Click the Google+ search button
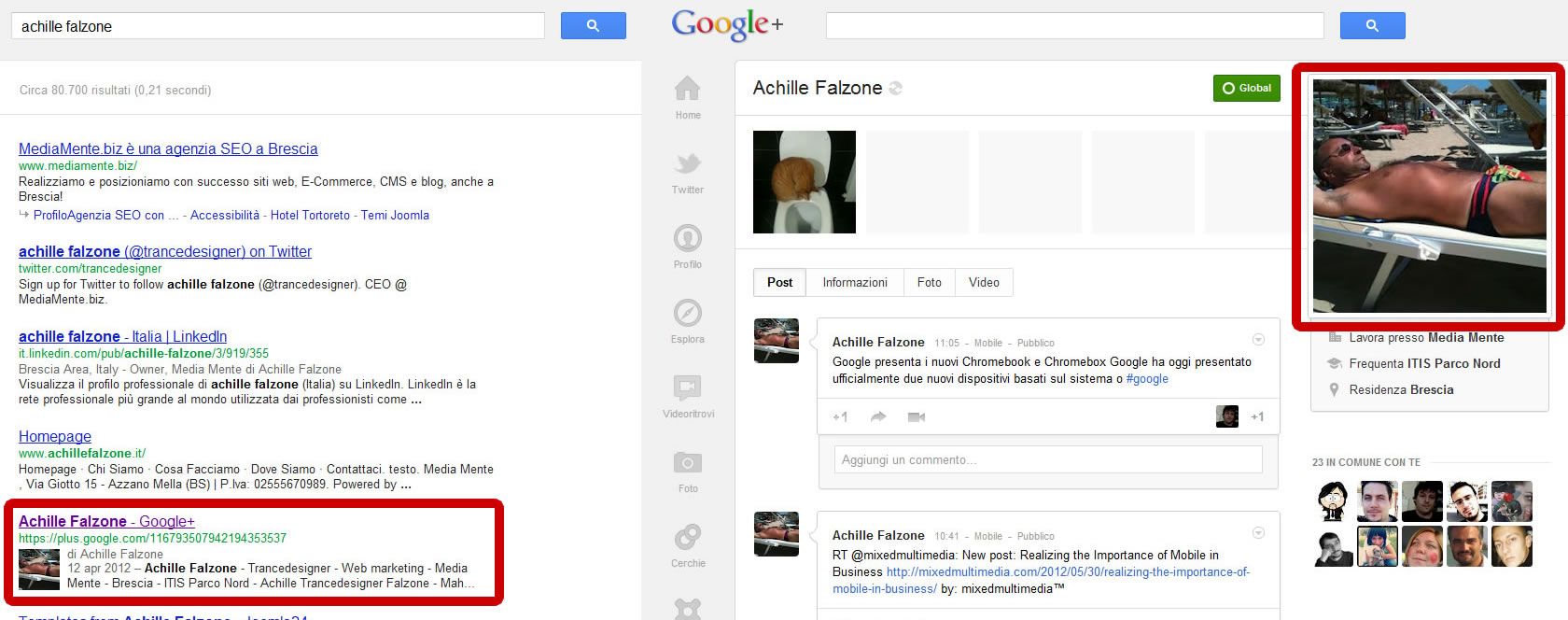 coord(1372,26)
